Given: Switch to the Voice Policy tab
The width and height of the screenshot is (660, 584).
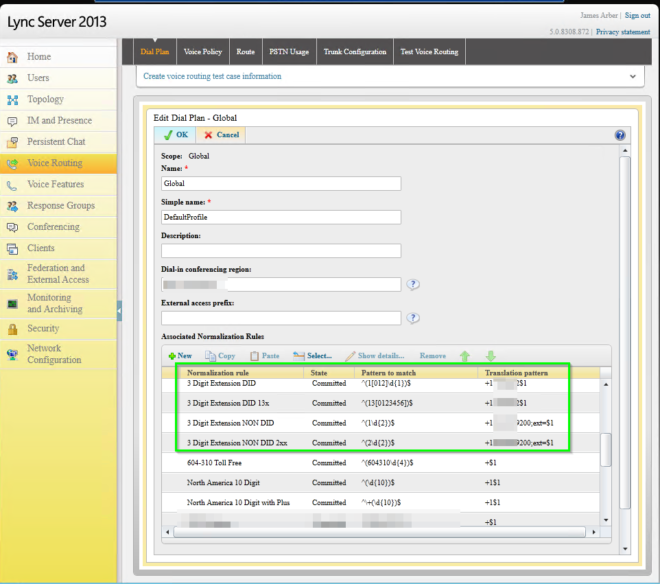Looking at the screenshot, I should [x=203, y=51].
